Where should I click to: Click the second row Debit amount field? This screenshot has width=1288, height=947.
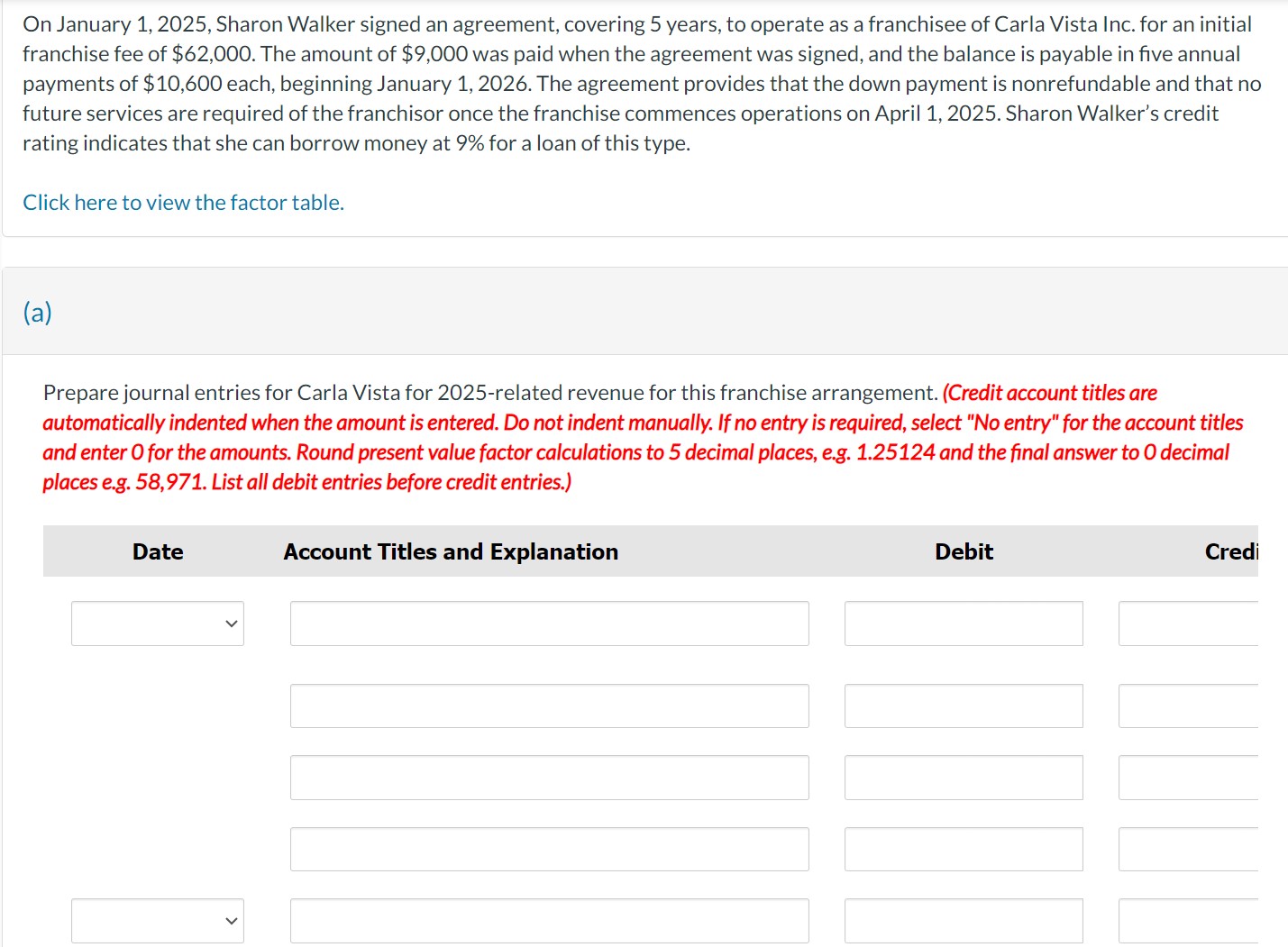coord(964,706)
